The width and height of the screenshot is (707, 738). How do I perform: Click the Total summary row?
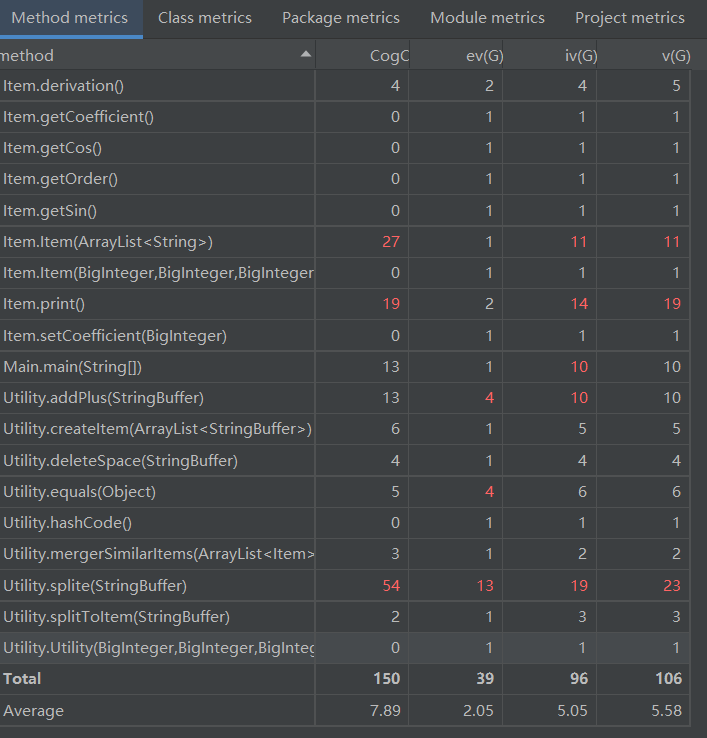point(345,679)
